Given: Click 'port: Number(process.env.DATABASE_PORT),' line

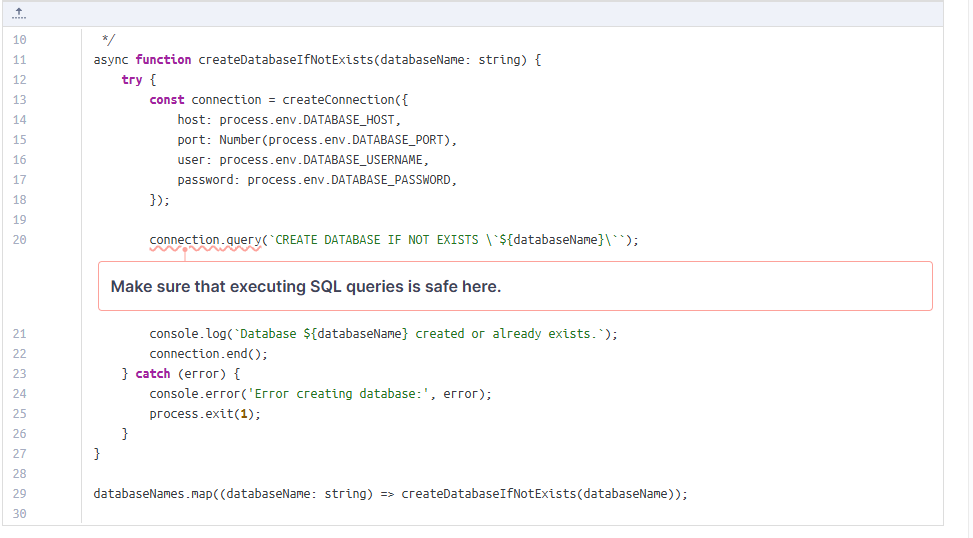Looking at the screenshot, I should click(317, 140).
